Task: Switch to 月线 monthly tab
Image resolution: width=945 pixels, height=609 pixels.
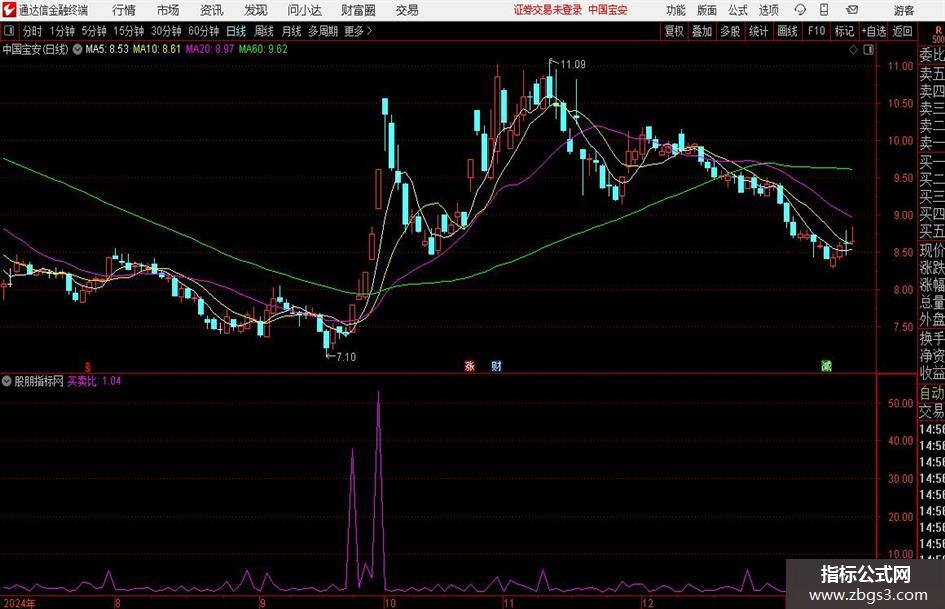Action: point(292,31)
